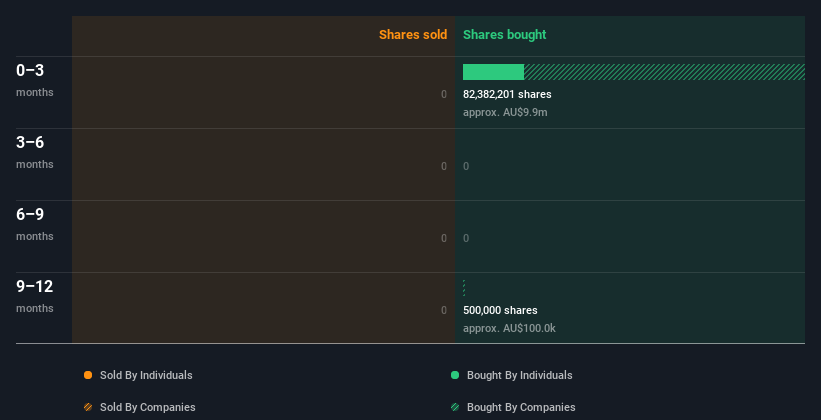The image size is (821, 420).
Task: Click the 500,000 shares value
Action: point(500,311)
